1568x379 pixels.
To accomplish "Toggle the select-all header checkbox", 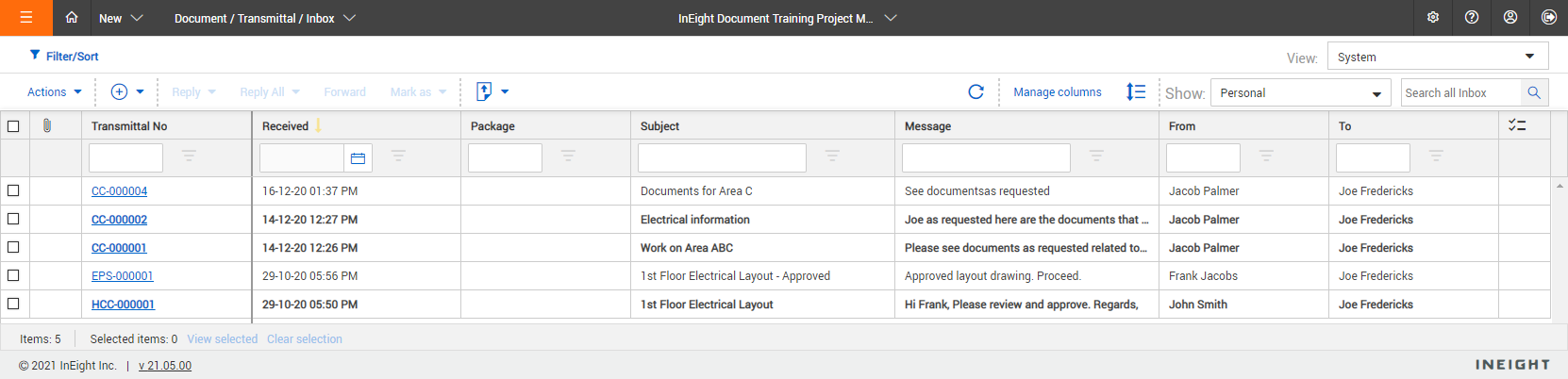I will [13, 126].
